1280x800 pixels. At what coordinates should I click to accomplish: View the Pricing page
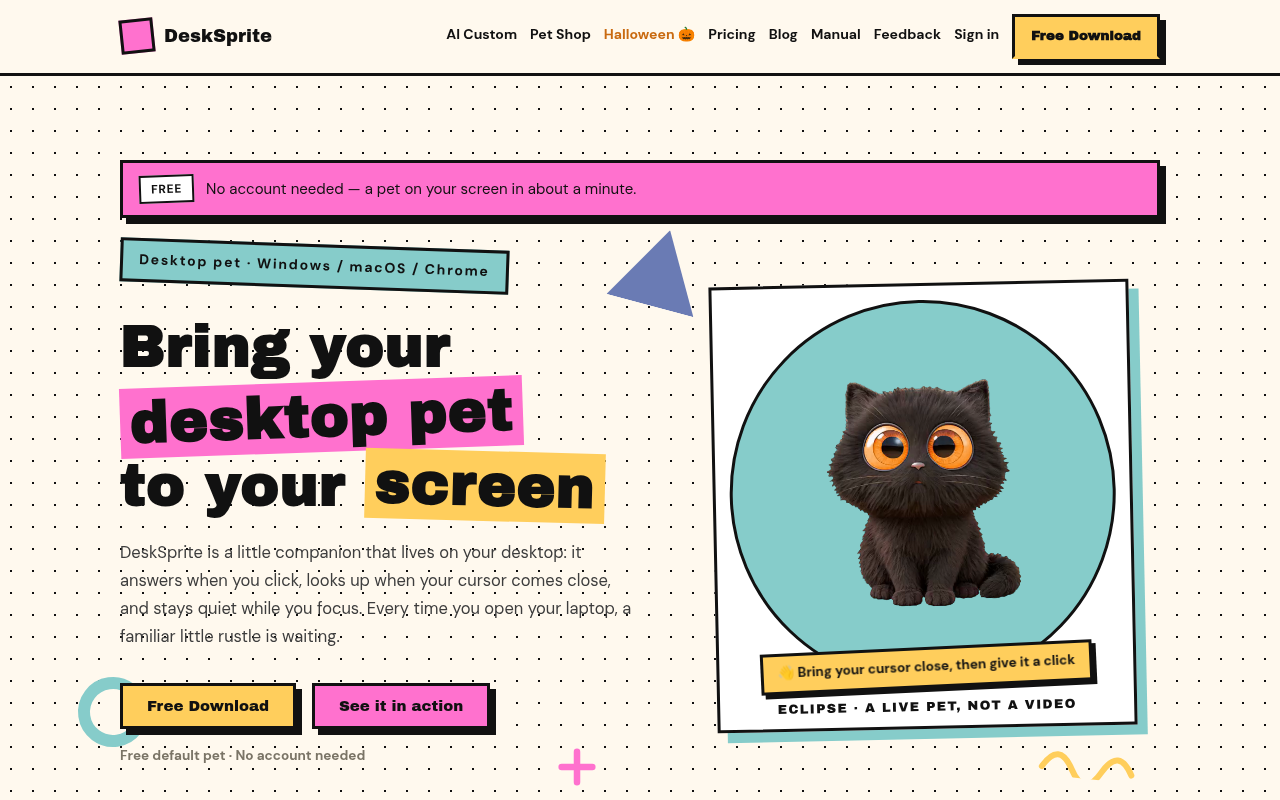click(732, 34)
